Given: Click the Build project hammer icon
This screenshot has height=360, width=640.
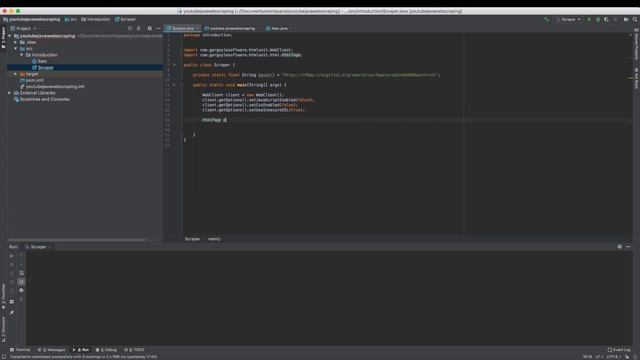Looking at the screenshot, I should click(547, 20).
